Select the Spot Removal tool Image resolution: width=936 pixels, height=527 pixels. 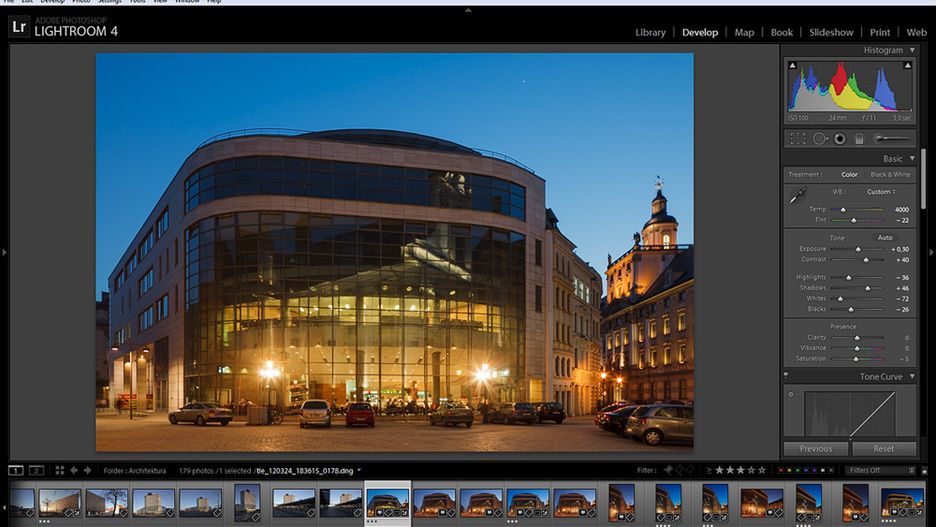(x=819, y=139)
